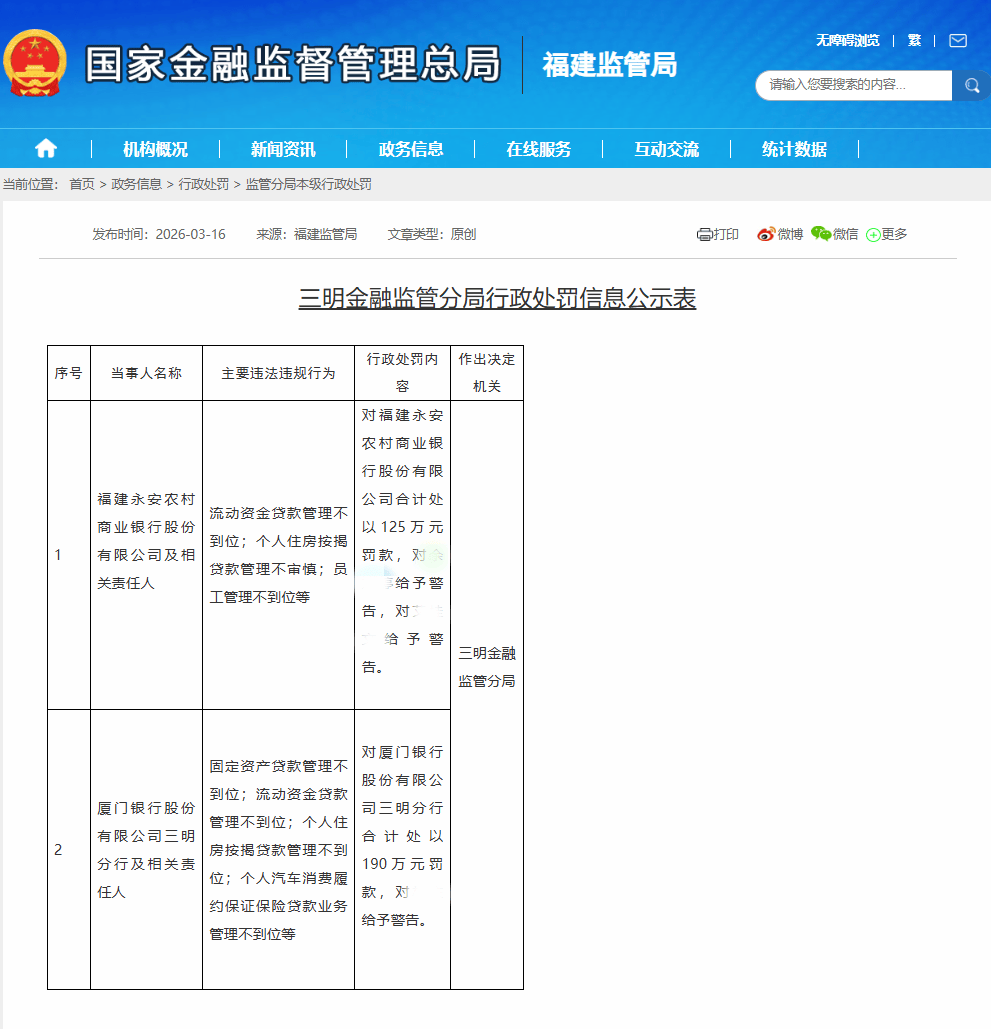Click the search magnifier icon
This screenshot has height=1029, width=991.
tap(971, 86)
